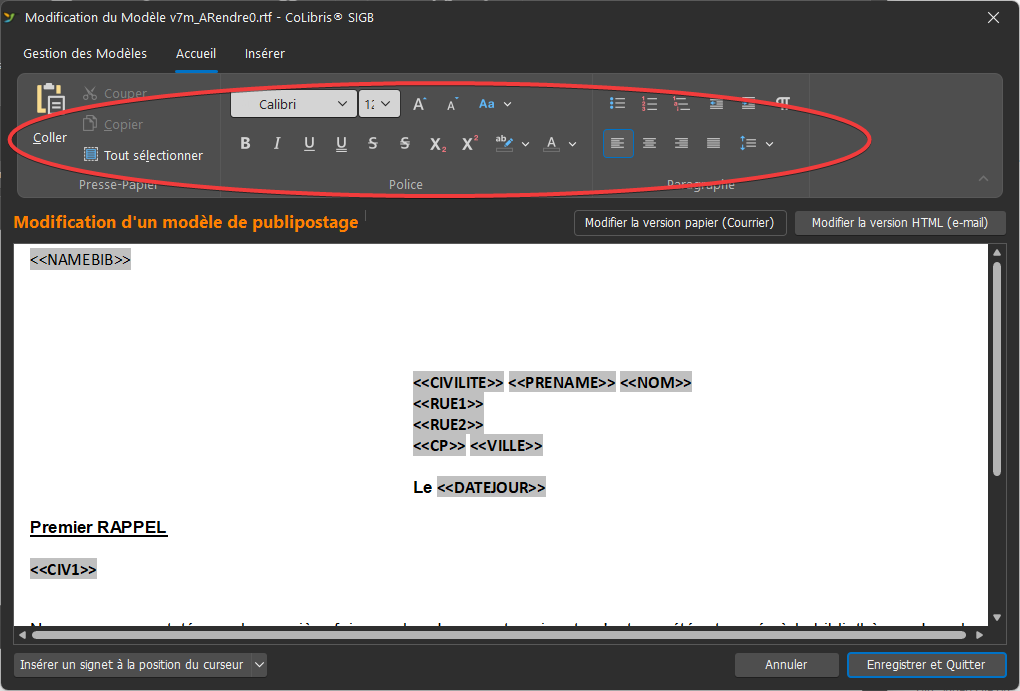Increase font size with grow icon

click(420, 104)
